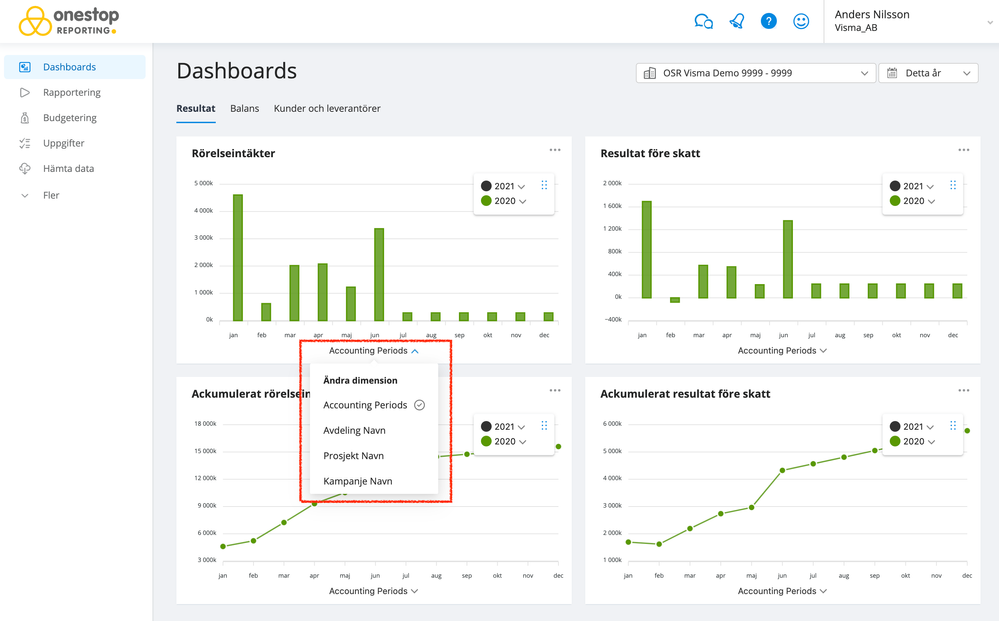Click Rörelseintäkter legend drag handle
The height and width of the screenshot is (621, 999).
click(544, 185)
